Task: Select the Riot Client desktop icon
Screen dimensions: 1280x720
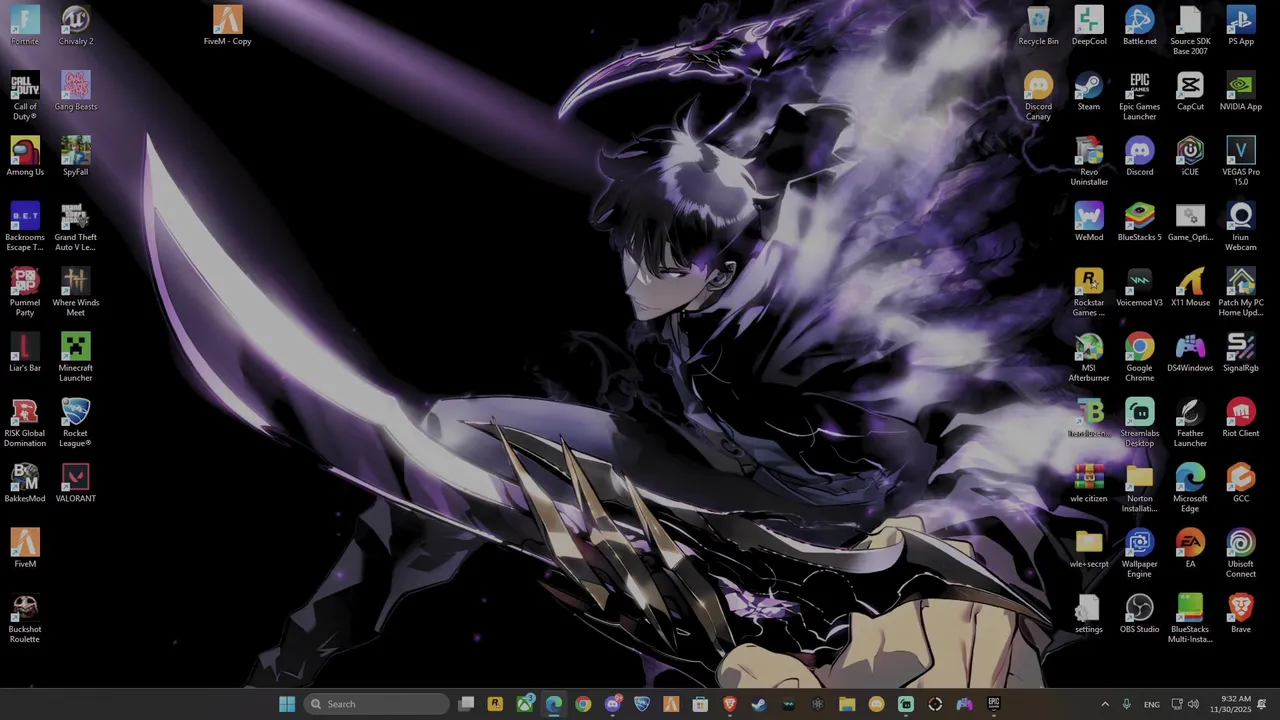Action: coord(1241,418)
